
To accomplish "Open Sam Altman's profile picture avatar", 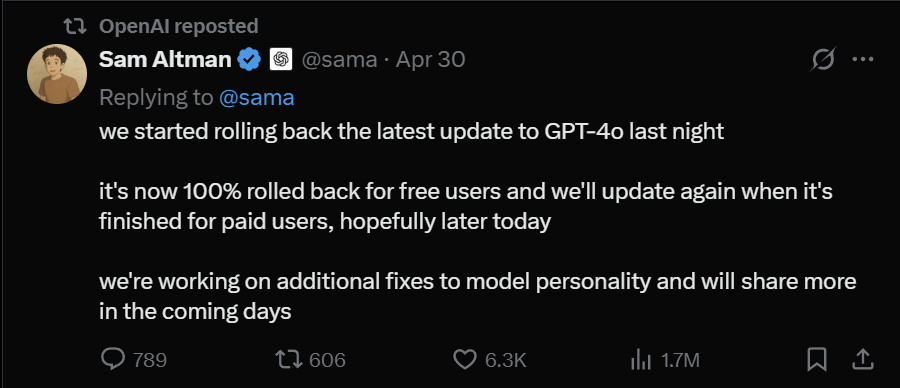I will [x=57, y=74].
